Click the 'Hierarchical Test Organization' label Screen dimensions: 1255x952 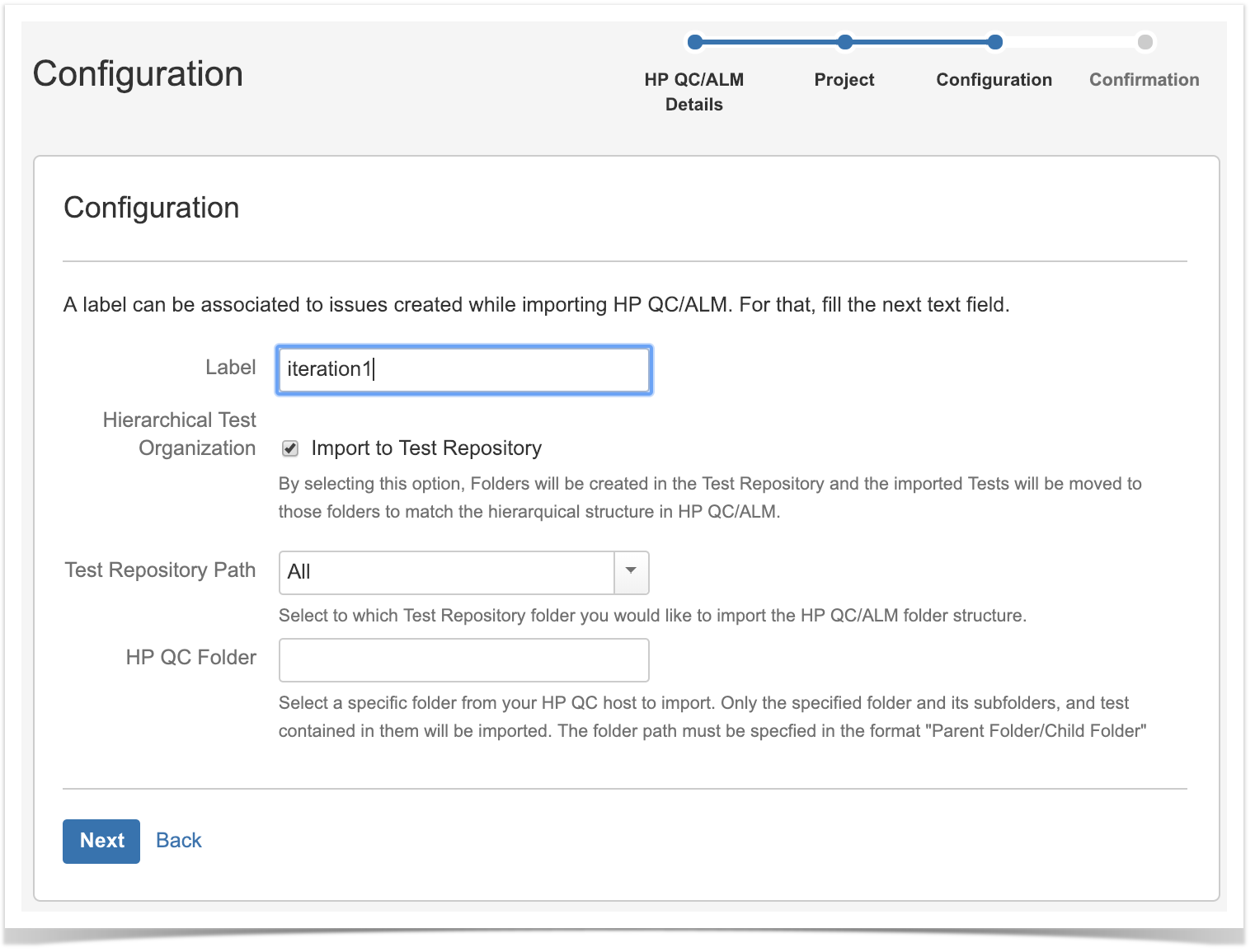pyautogui.click(x=180, y=434)
